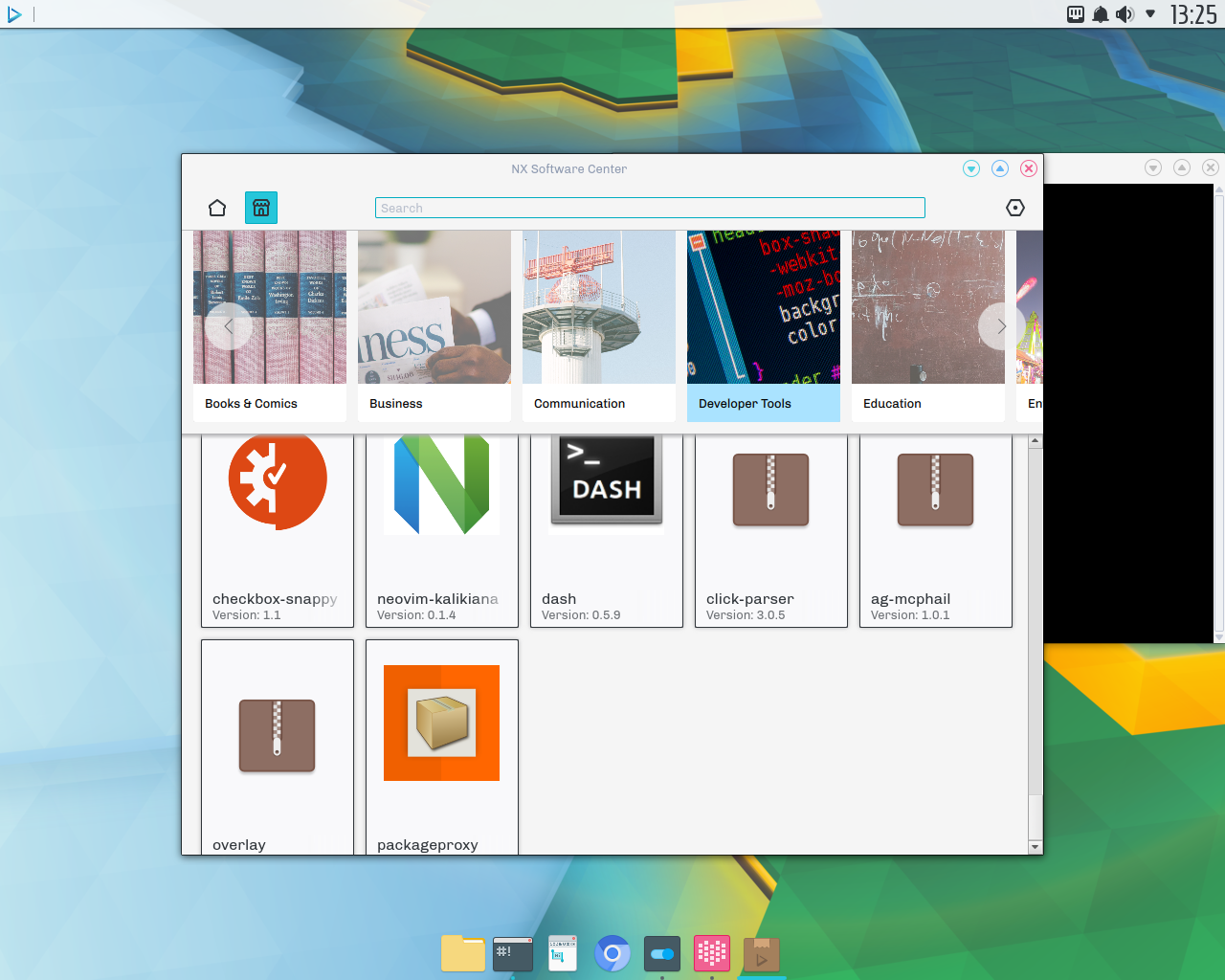
Task: Open the neovim-kalikiana app icon
Action: 442,484
